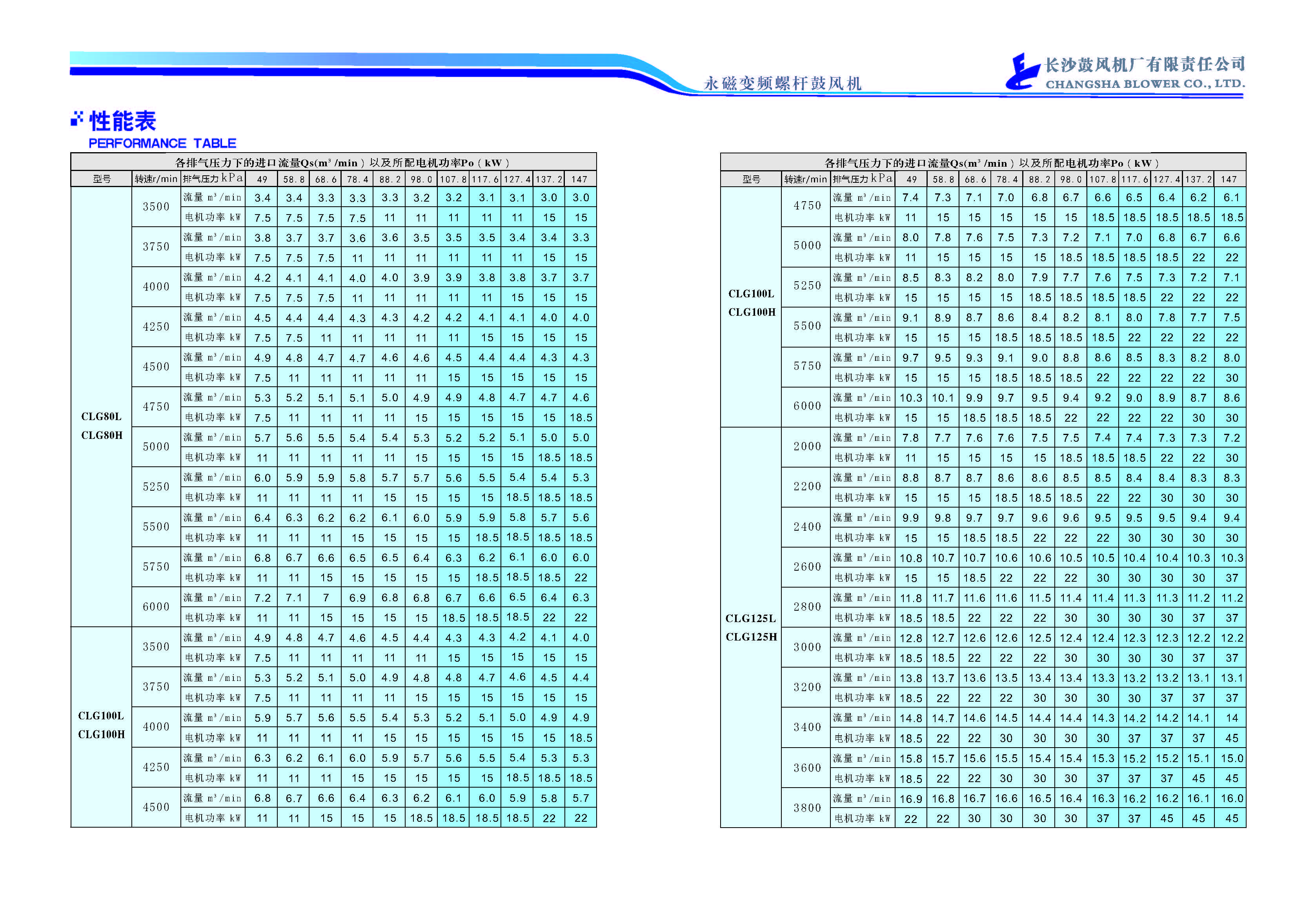Click the 16.9 flow value cell
This screenshot has height=899, width=1316.
coord(910,799)
